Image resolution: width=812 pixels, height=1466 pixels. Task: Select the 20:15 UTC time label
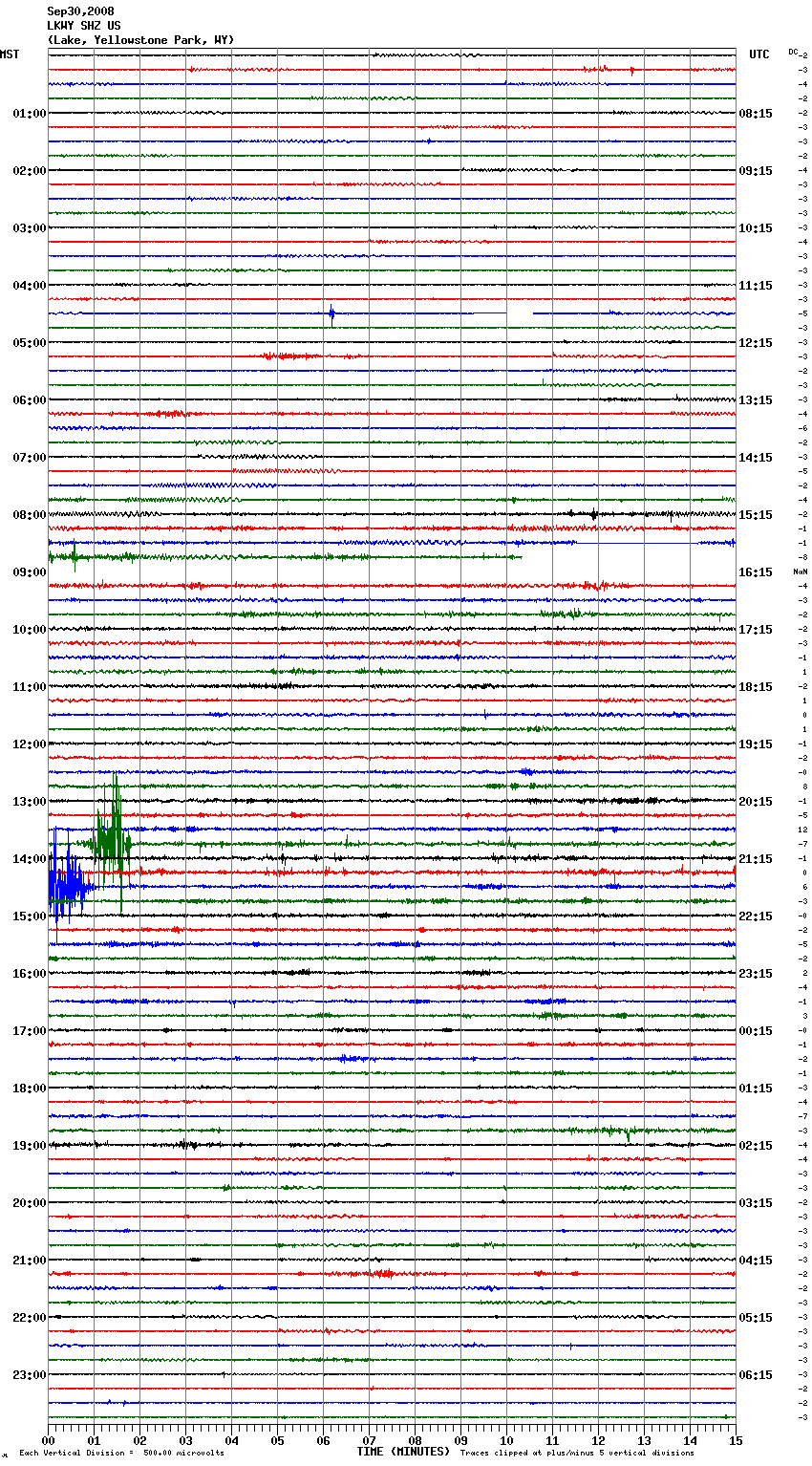pyautogui.click(x=756, y=802)
